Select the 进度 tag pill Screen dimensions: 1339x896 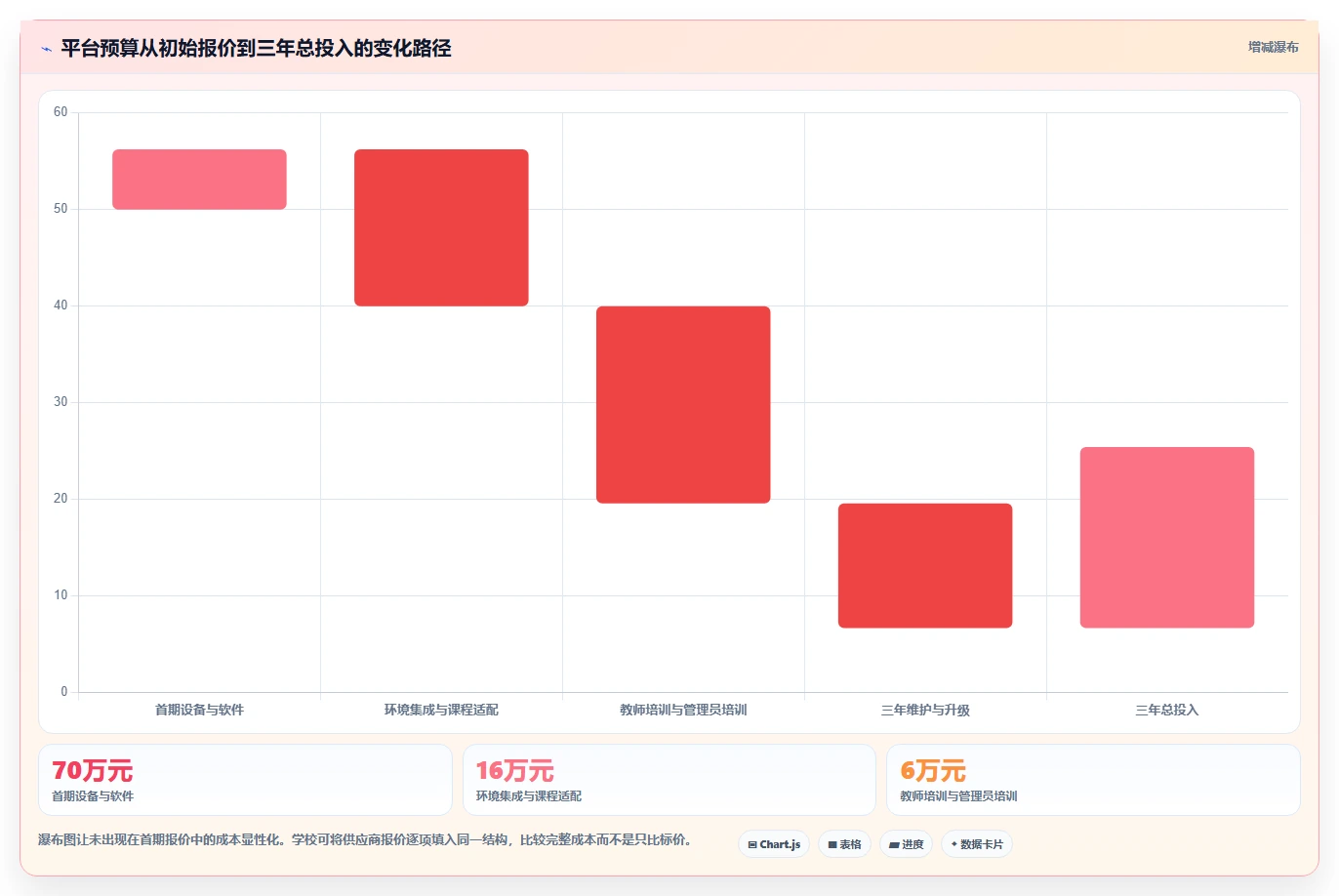(x=906, y=844)
